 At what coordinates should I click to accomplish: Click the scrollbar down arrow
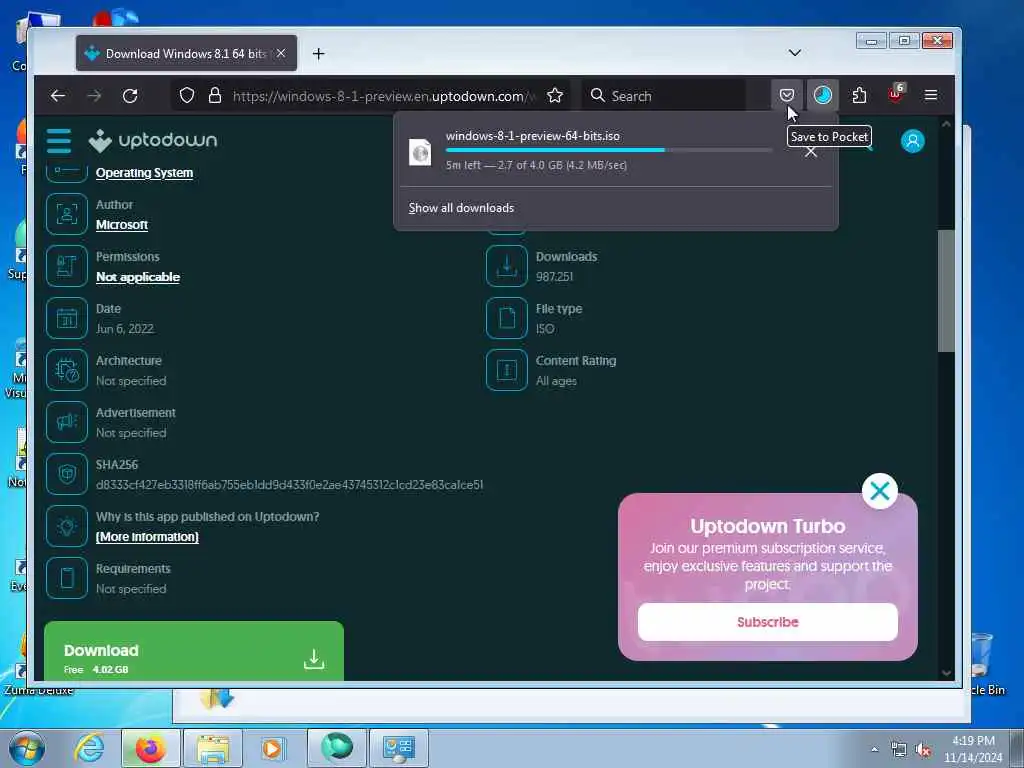[946, 673]
